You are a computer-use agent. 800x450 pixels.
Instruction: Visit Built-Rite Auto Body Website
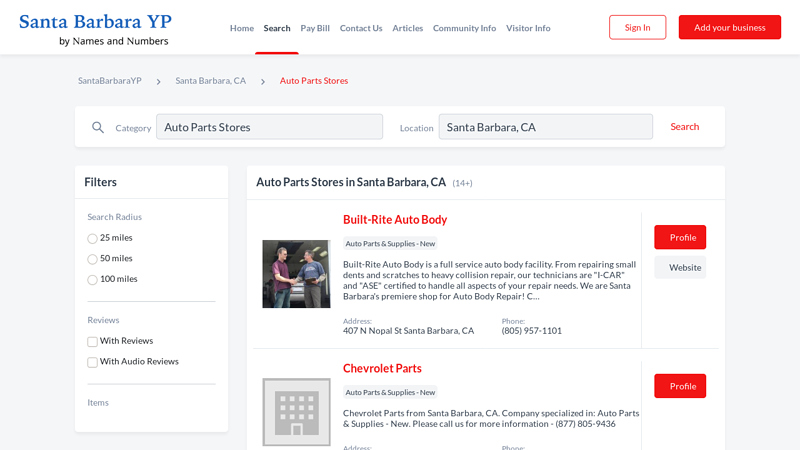[680, 267]
